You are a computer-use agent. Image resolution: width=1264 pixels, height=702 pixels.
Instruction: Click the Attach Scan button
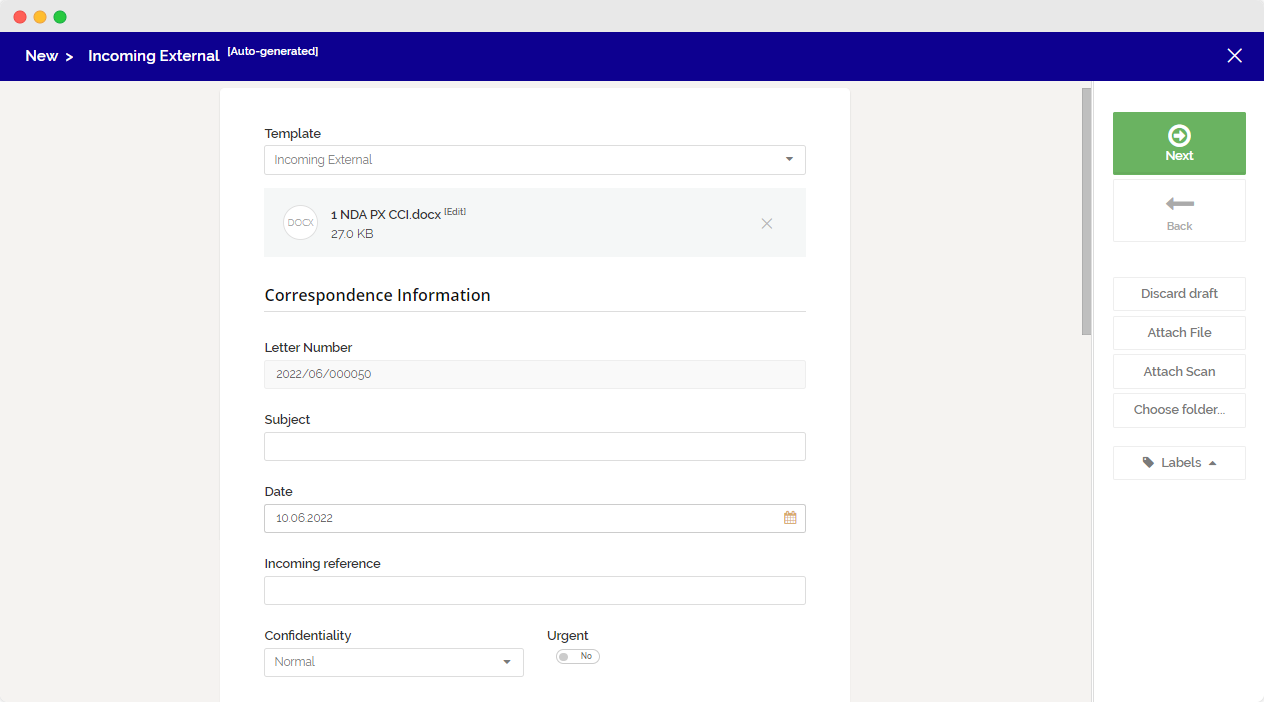(x=1179, y=371)
